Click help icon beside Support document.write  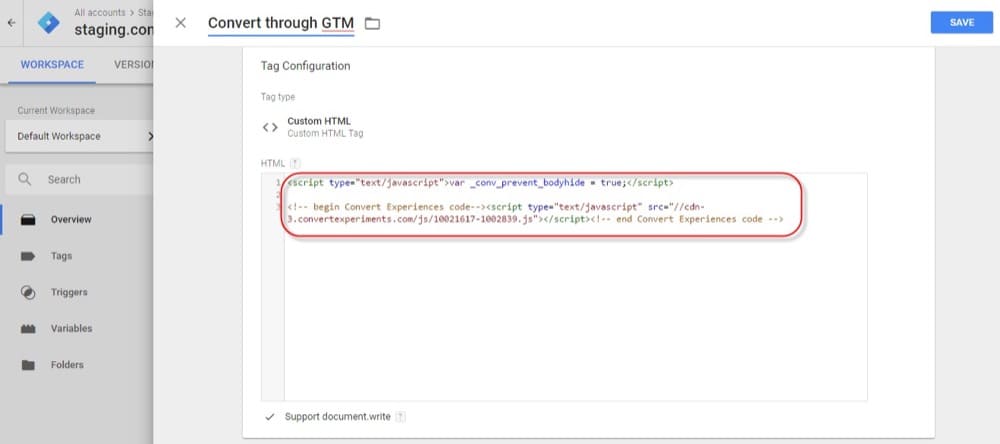tap(401, 417)
